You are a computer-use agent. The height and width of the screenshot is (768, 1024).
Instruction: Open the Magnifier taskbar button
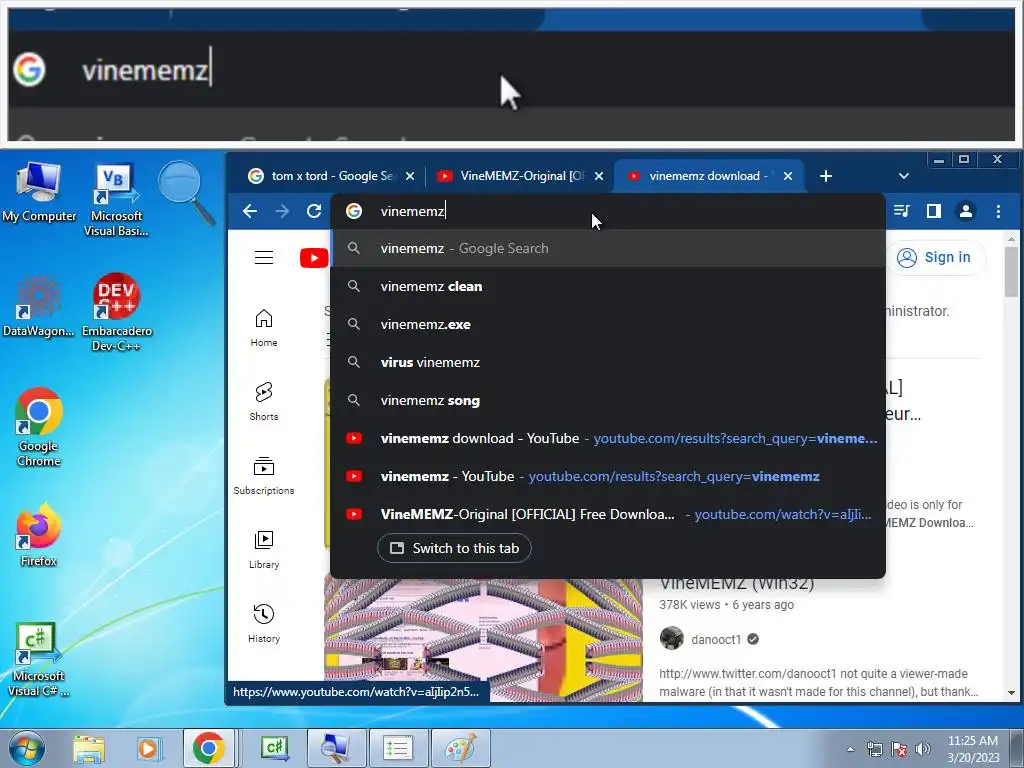coord(337,748)
